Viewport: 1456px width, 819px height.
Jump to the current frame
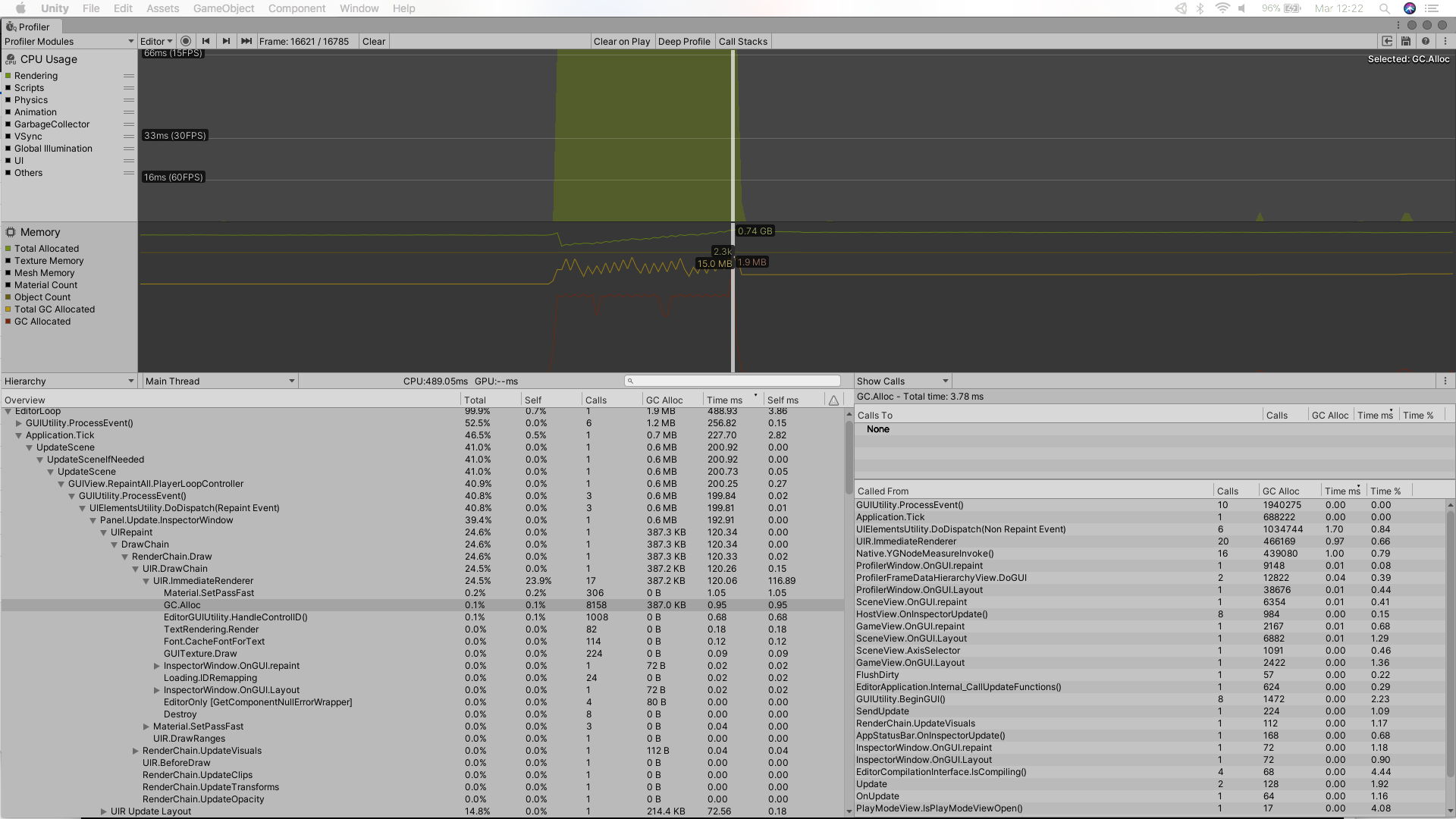(246, 41)
